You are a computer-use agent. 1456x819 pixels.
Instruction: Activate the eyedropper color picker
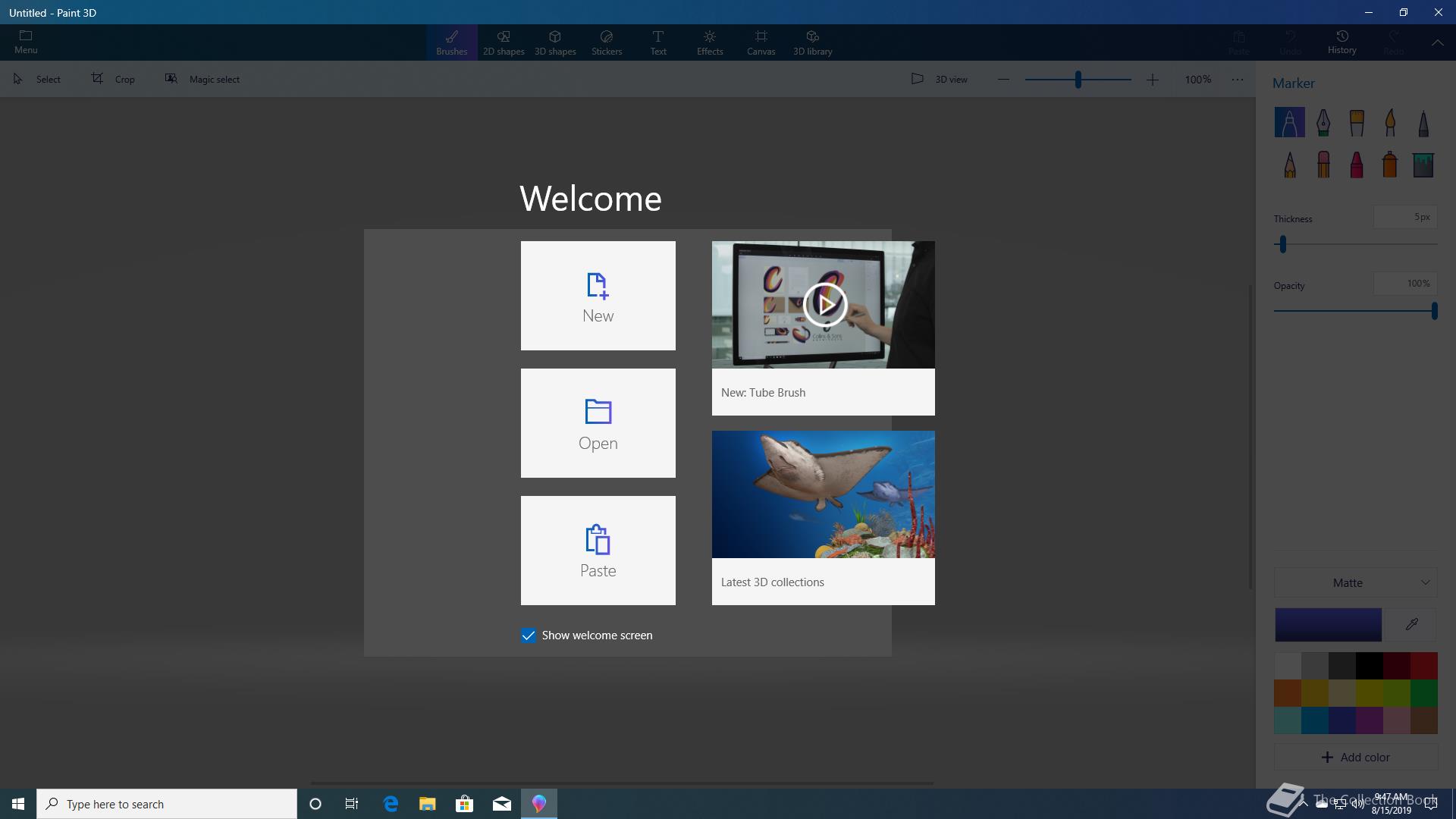coord(1411,625)
